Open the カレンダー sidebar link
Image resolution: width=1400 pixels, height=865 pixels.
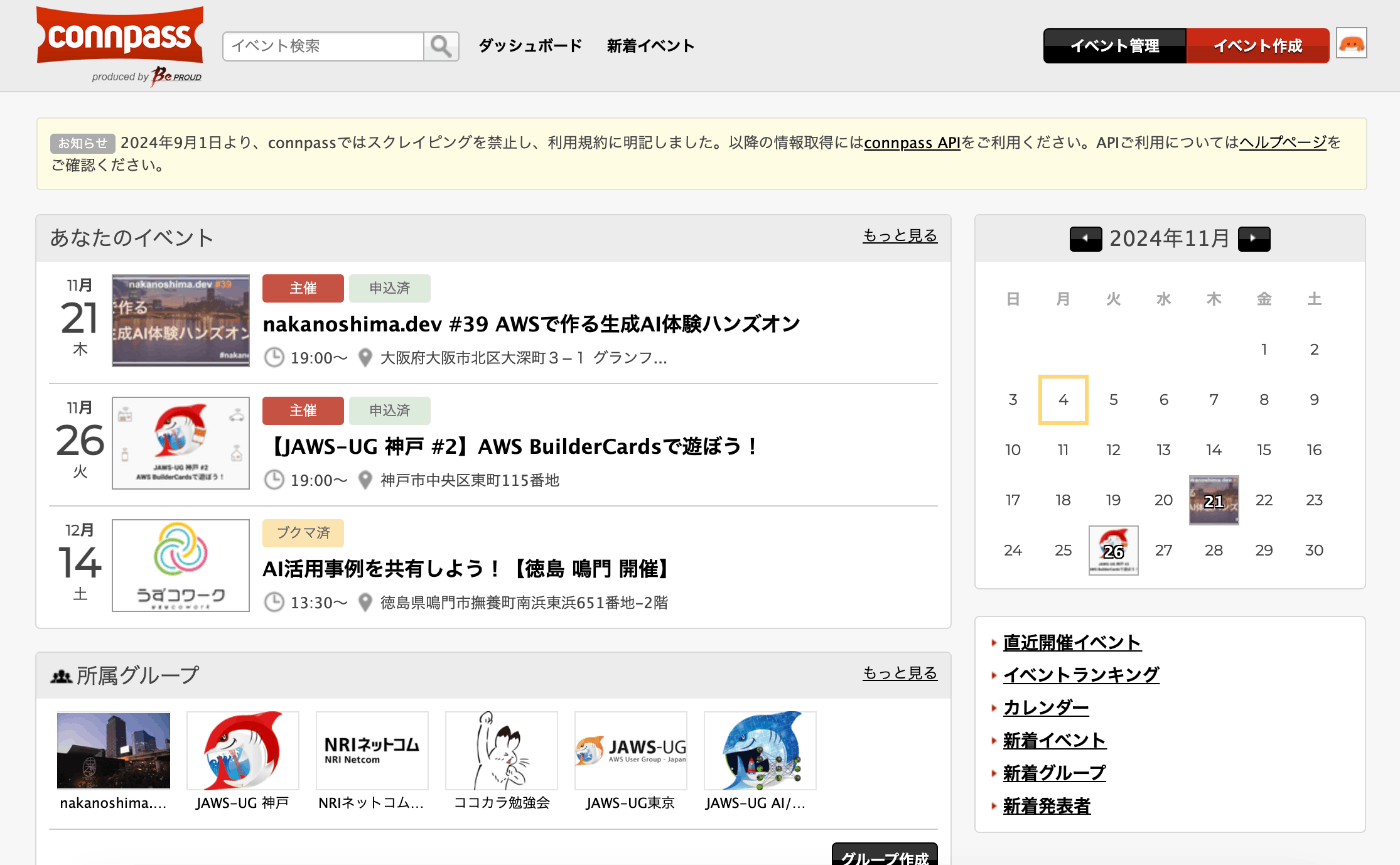click(x=1046, y=708)
